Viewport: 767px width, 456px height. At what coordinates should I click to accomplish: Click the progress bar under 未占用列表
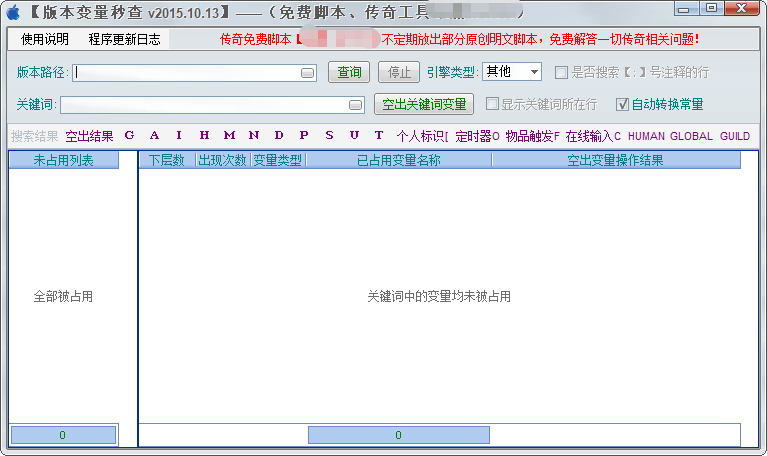(x=63, y=435)
